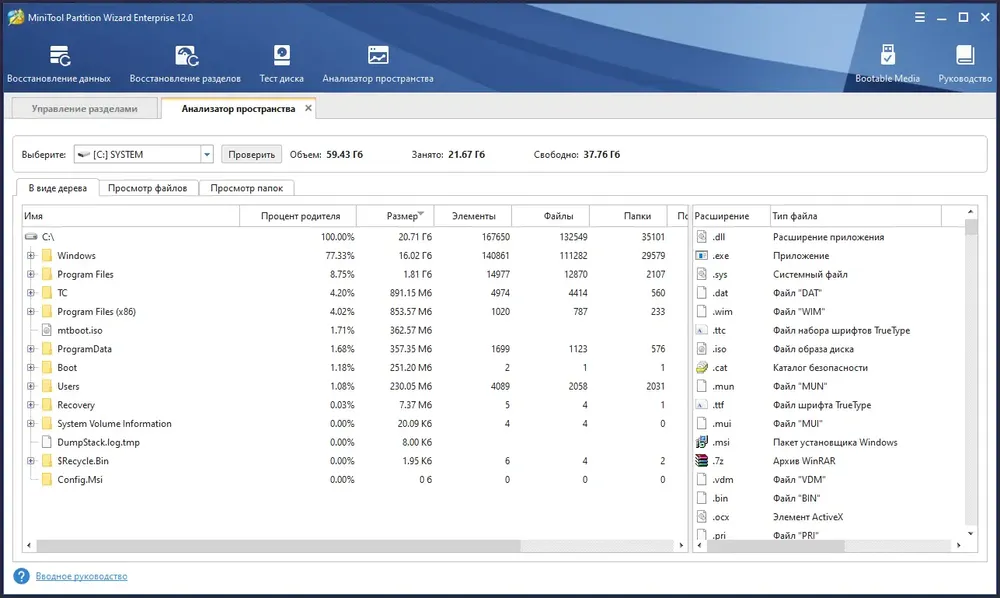Open the Восстановление данных tool icon
This screenshot has width=1000, height=598.
coord(59,56)
